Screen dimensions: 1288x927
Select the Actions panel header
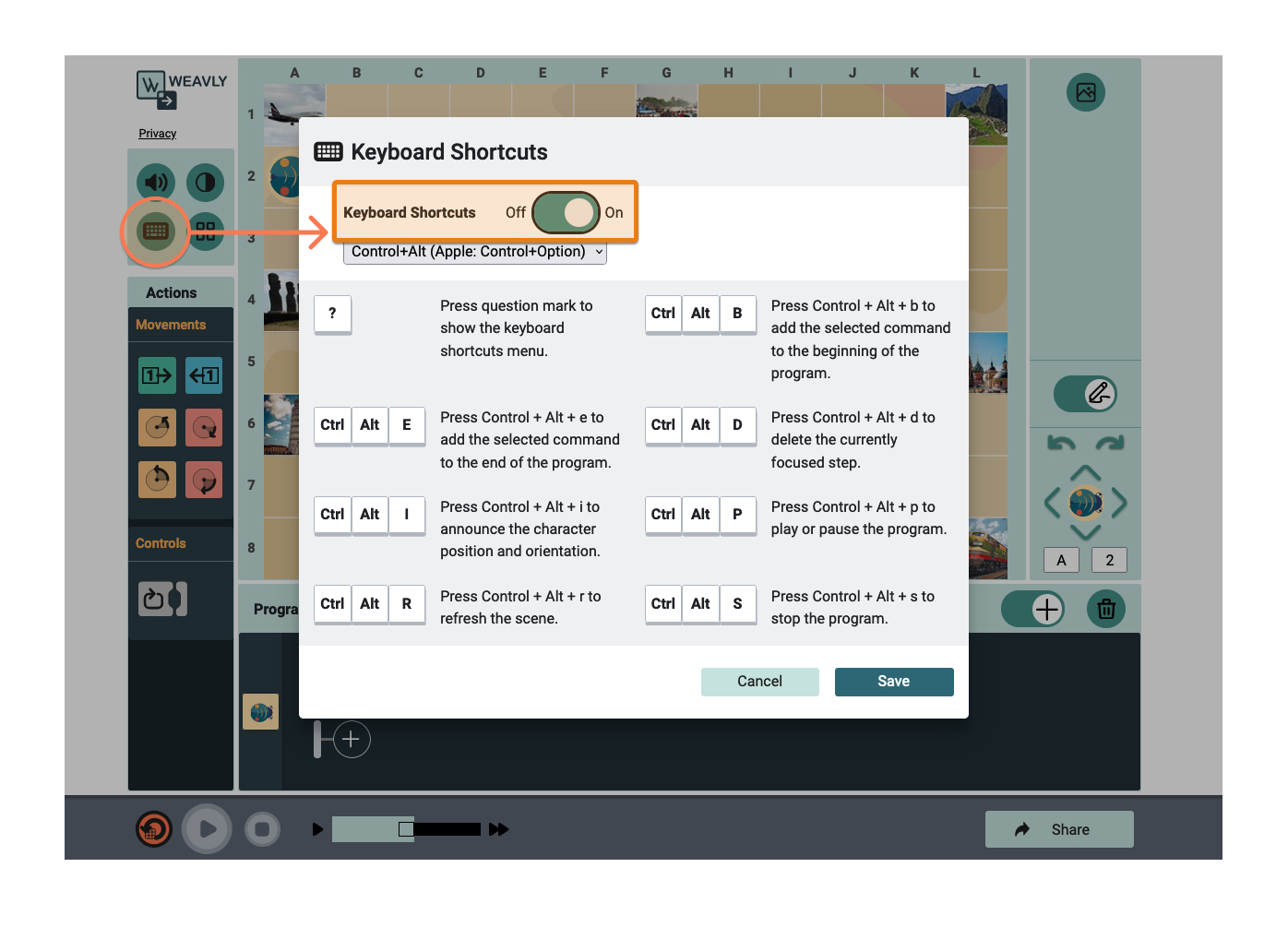pyautogui.click(x=170, y=291)
